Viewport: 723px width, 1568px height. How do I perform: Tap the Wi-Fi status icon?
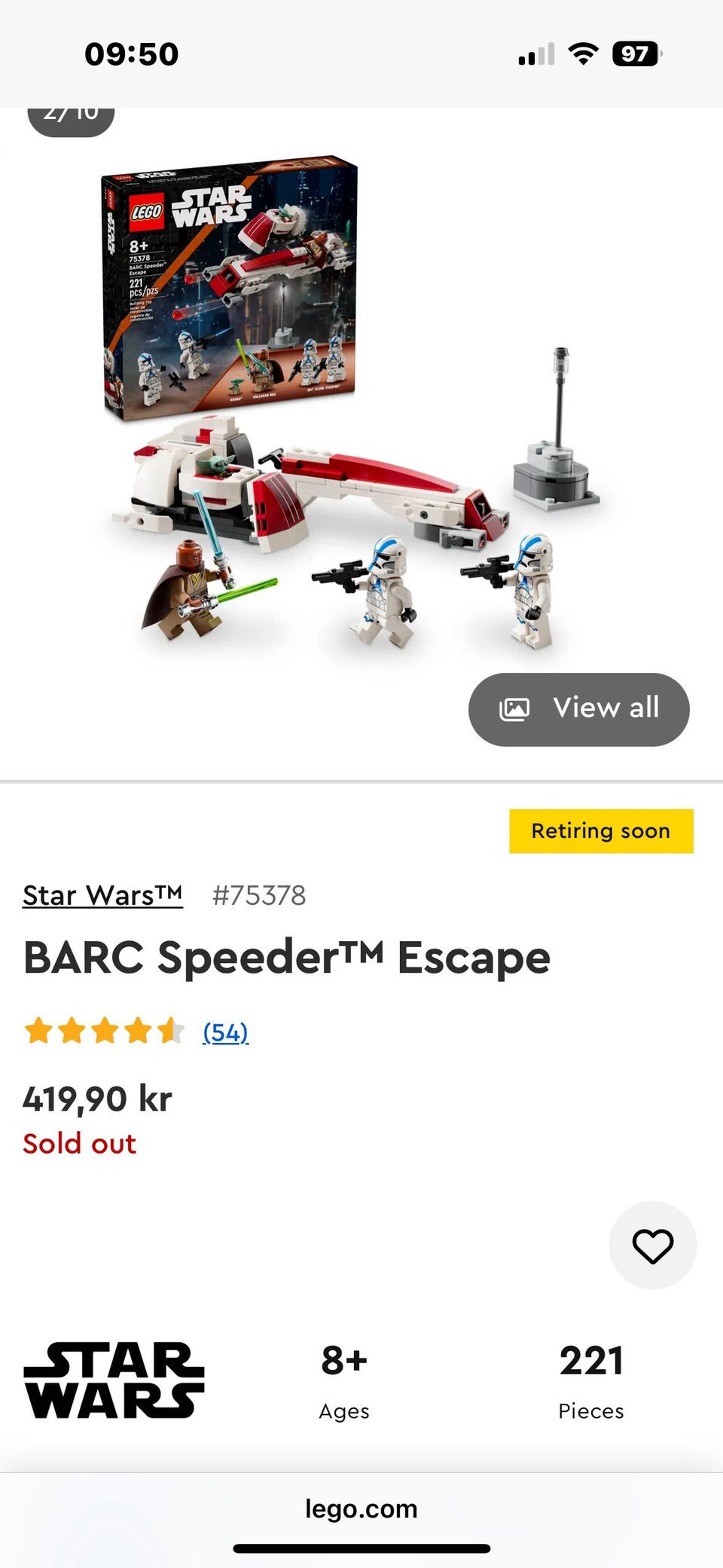[x=583, y=53]
